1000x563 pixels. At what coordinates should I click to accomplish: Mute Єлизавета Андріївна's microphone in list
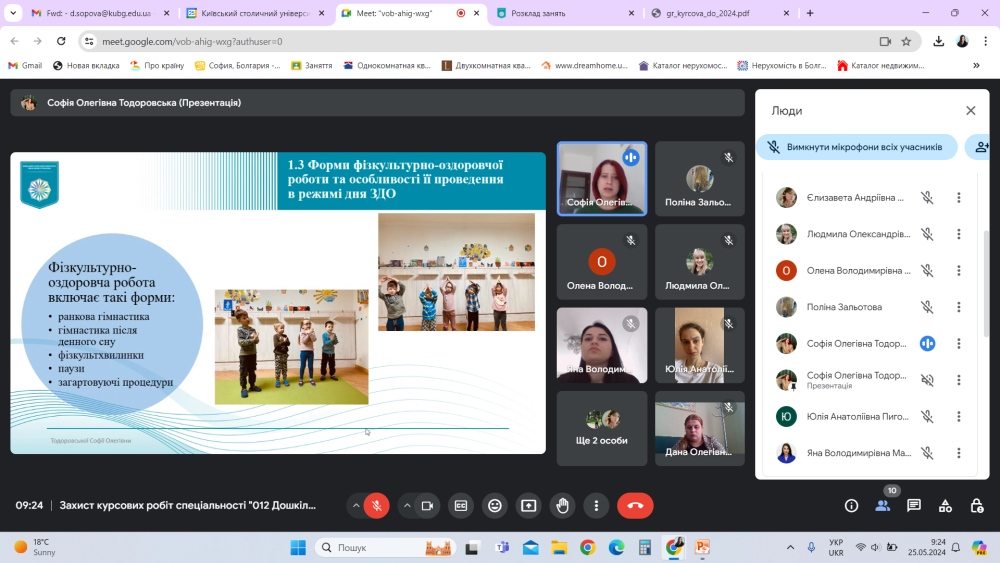927,198
